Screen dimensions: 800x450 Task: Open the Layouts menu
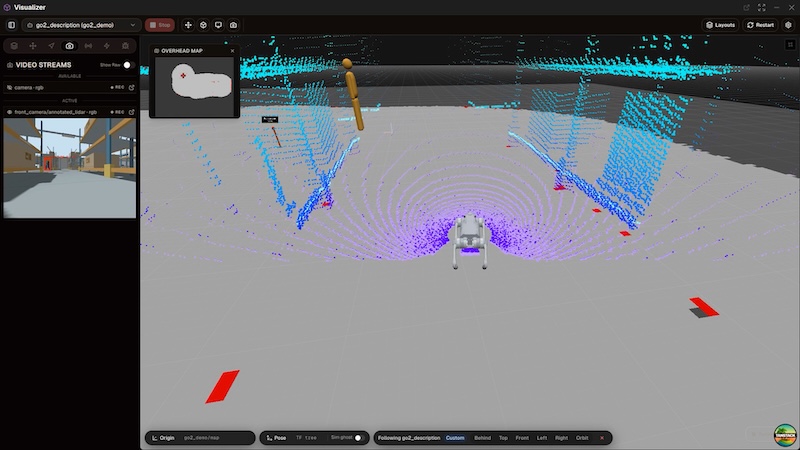720,25
